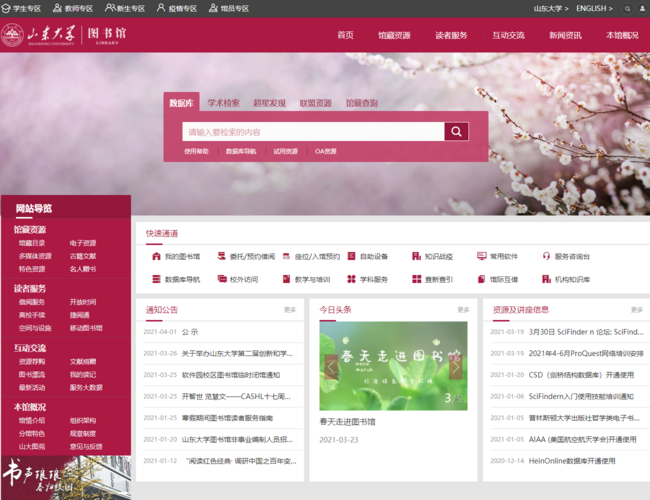Show next slide with right carousel arrow
Screen dimensions: 650x500
click(456, 367)
